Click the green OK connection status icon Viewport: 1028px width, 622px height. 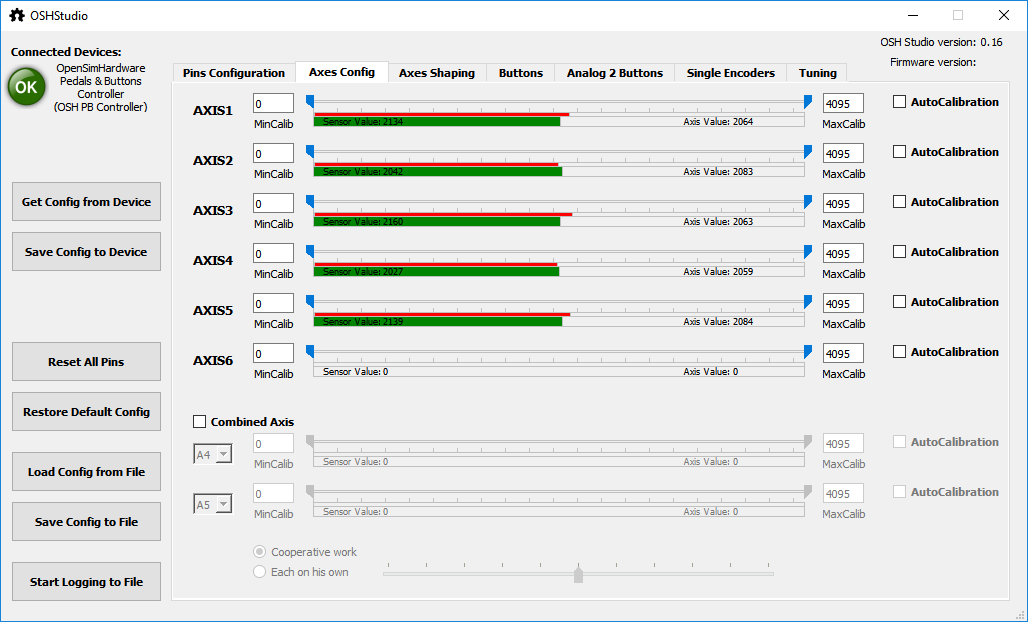pyautogui.click(x=26, y=87)
